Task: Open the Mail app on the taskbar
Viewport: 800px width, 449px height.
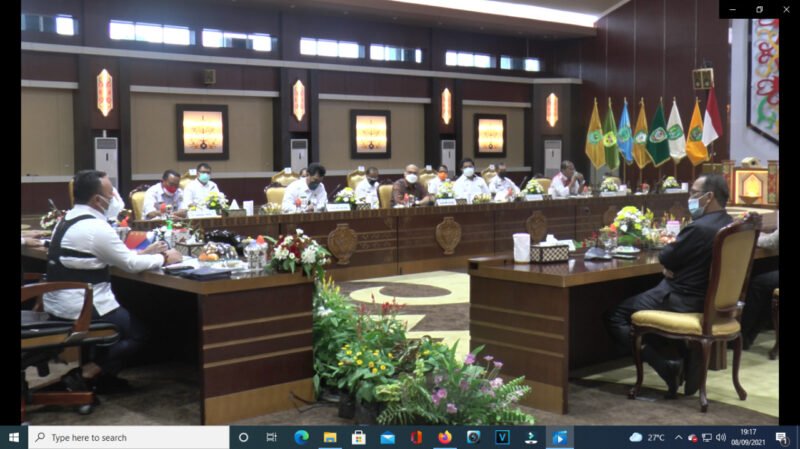Action: [387, 437]
